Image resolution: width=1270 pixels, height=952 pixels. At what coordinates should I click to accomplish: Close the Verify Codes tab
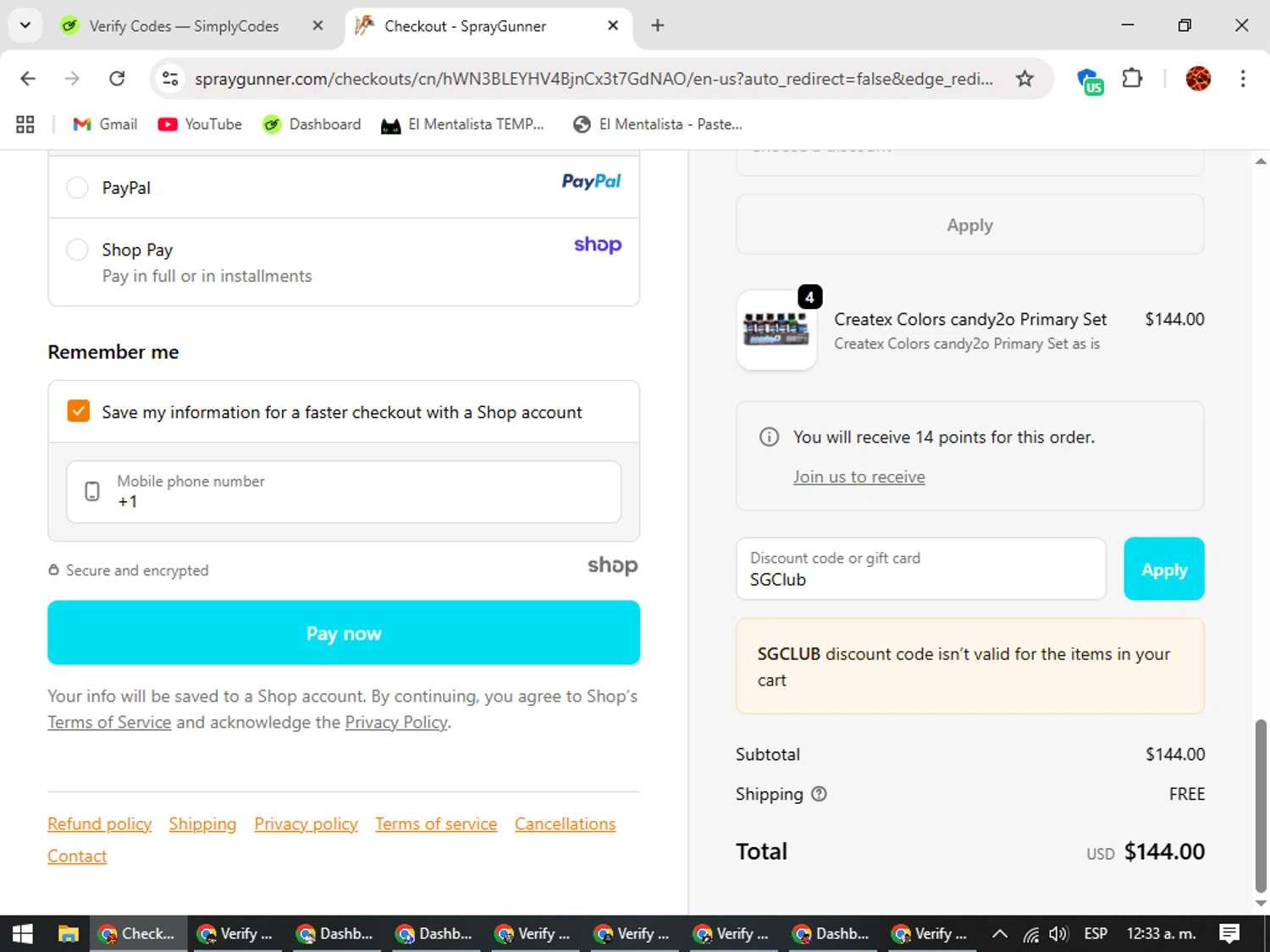[x=317, y=25]
